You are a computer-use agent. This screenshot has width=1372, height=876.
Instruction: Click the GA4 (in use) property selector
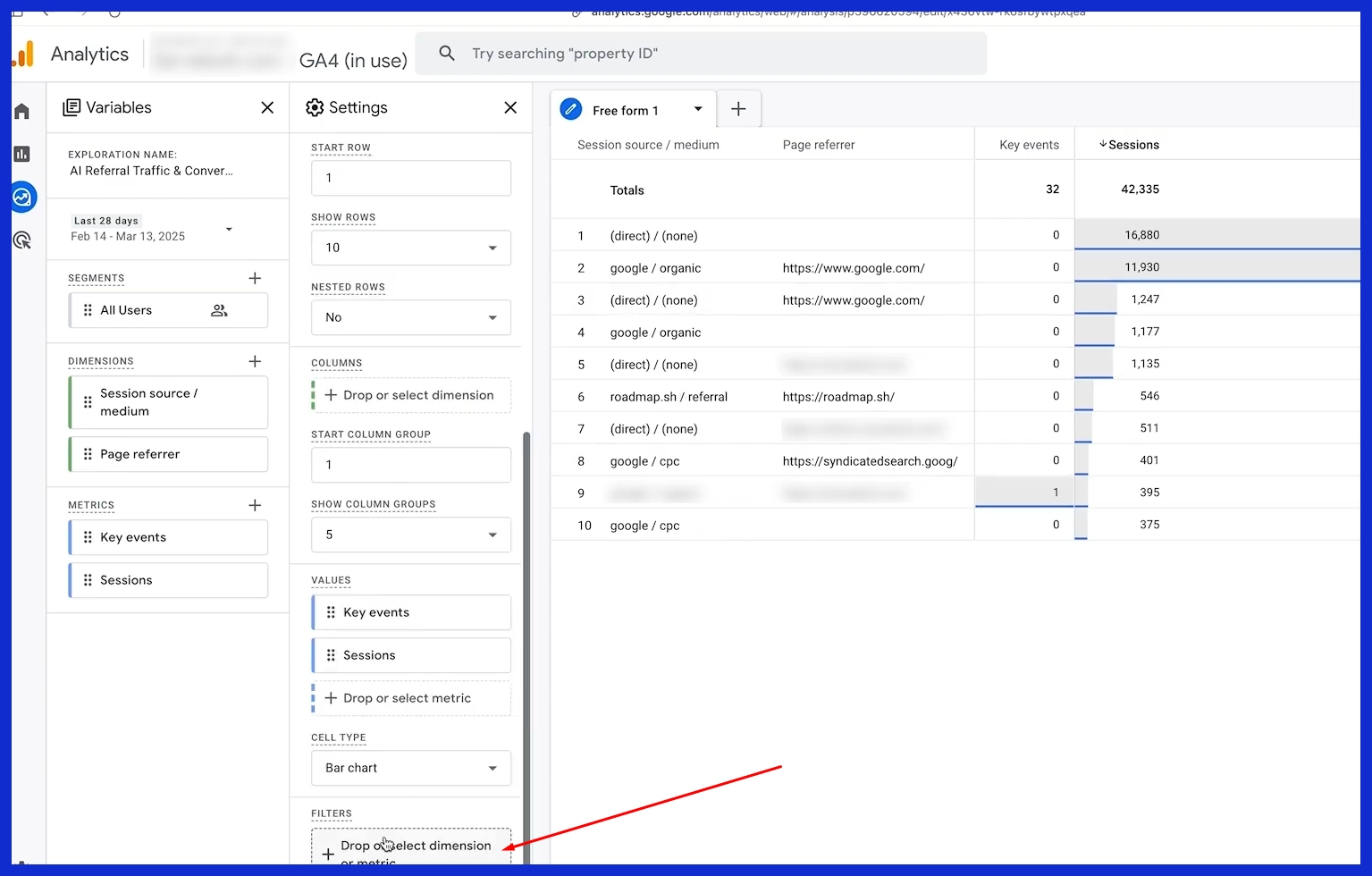[353, 61]
